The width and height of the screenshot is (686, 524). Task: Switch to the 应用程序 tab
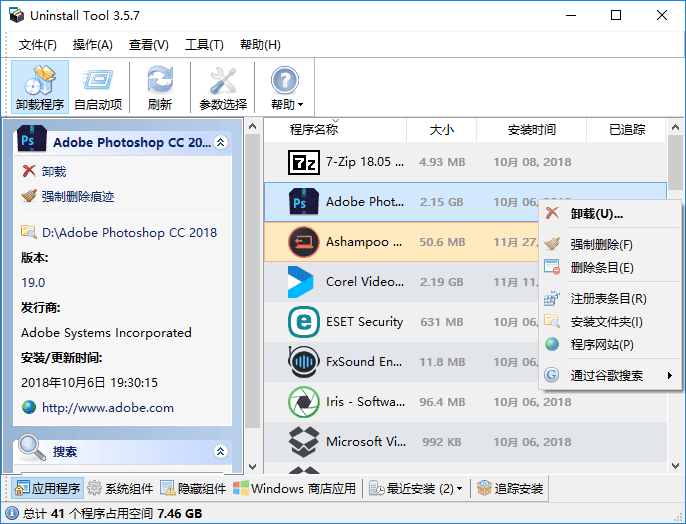tap(47, 488)
